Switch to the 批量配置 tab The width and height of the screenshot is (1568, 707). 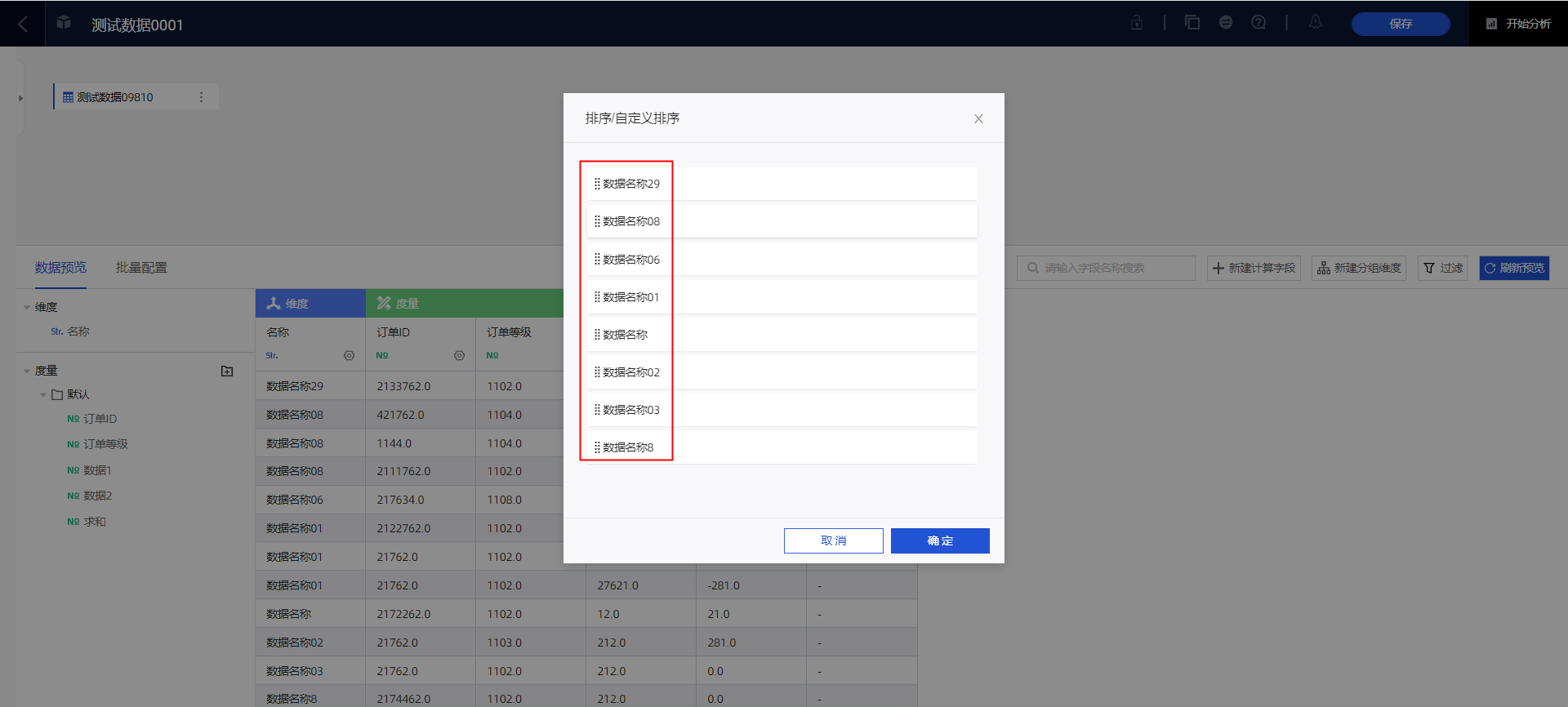click(141, 268)
